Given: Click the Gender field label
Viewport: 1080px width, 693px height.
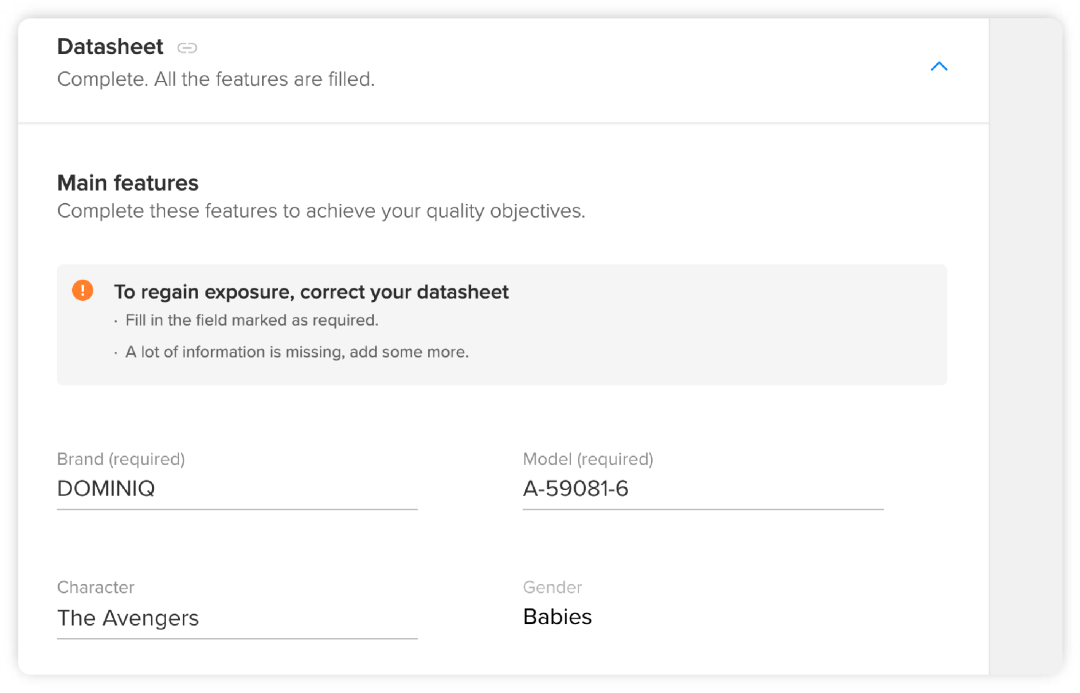Looking at the screenshot, I should pyautogui.click(x=552, y=587).
